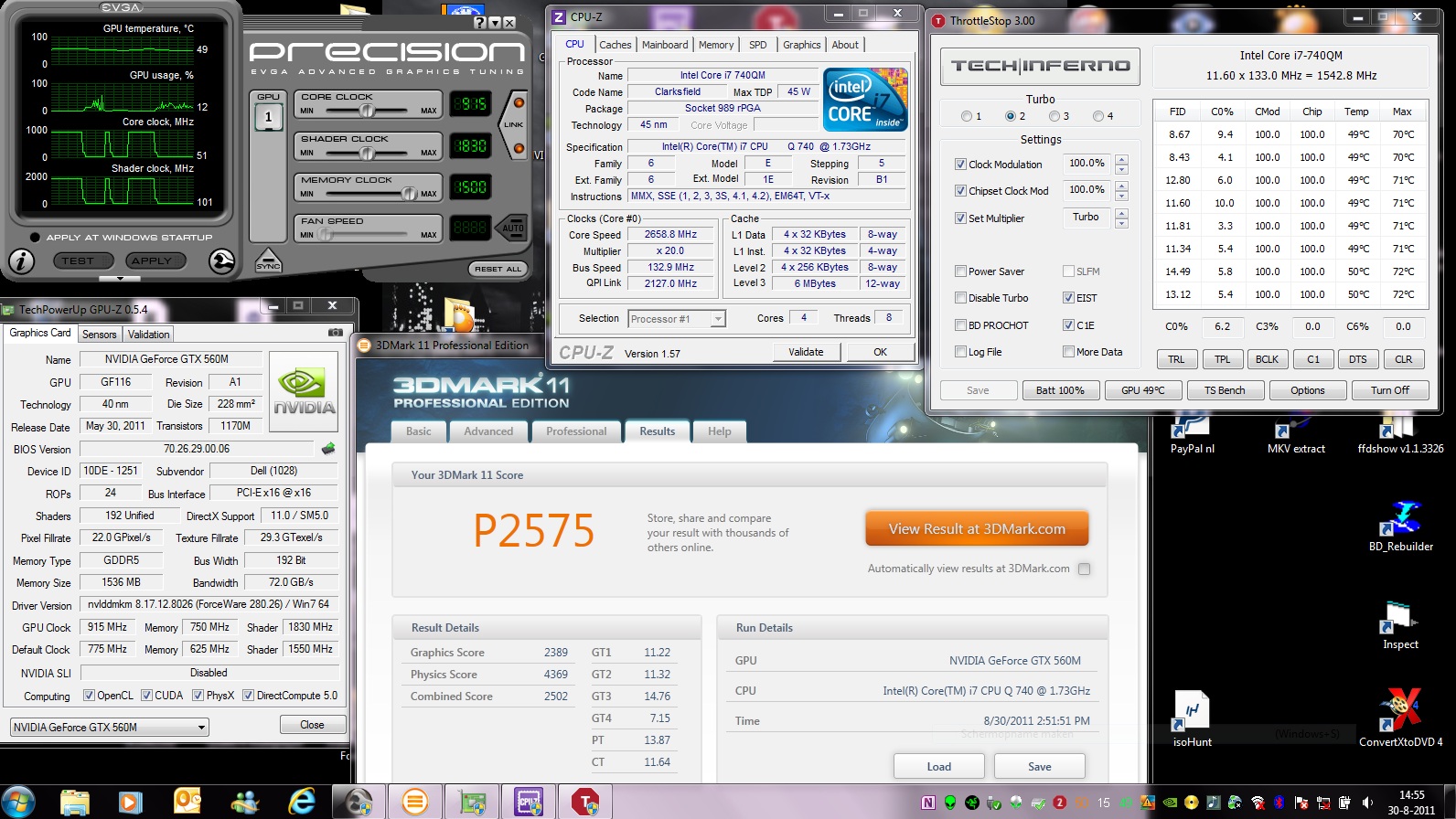
Task: Toggle the LINK clocks control in Precision
Action: (x=514, y=125)
